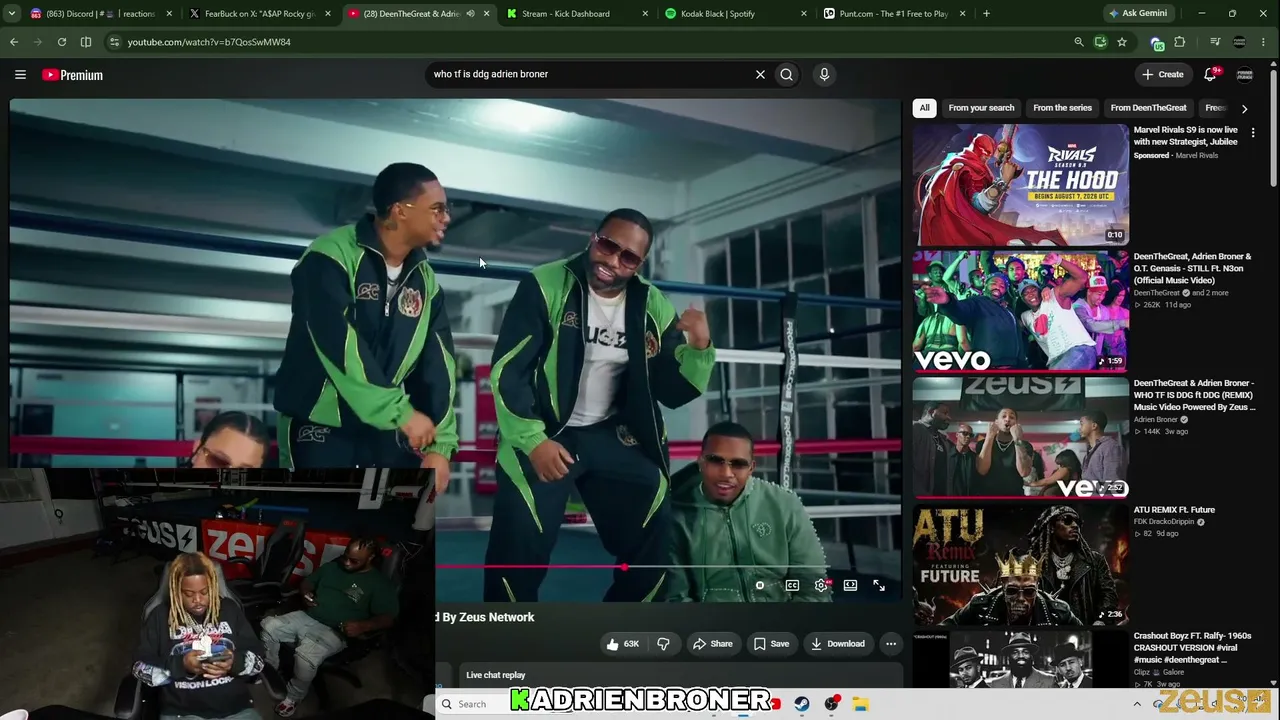The width and height of the screenshot is (1280, 720).
Task: Open the ATU REMIX Ft. Future title
Action: (1174, 510)
